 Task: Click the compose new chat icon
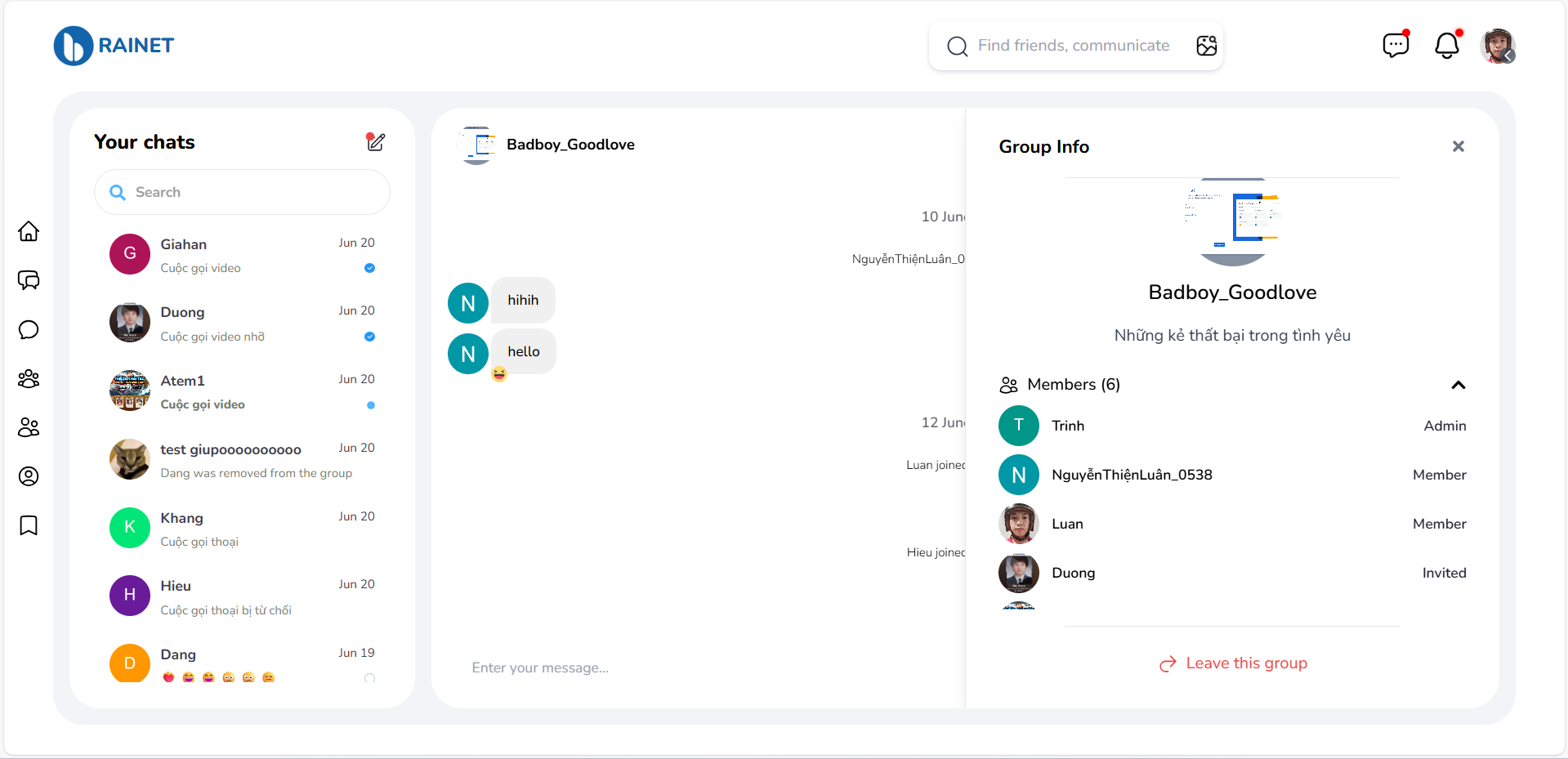(x=375, y=142)
